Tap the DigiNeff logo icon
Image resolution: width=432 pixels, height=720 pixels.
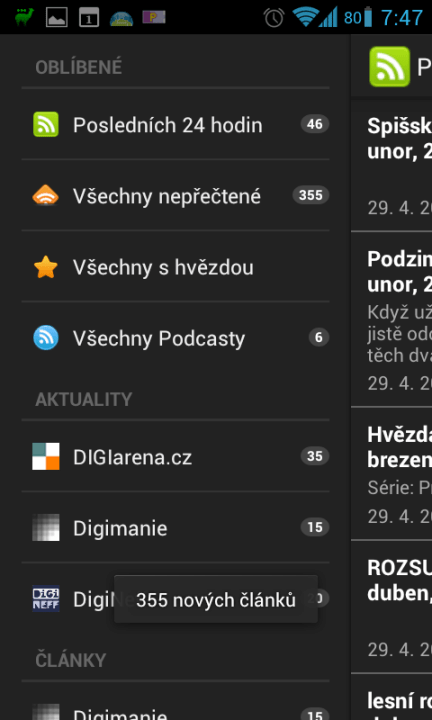click(x=46, y=599)
